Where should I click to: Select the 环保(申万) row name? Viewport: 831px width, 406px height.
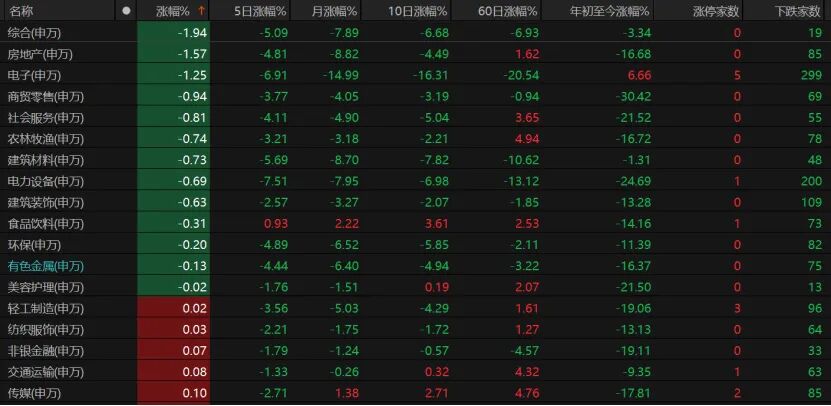point(34,245)
